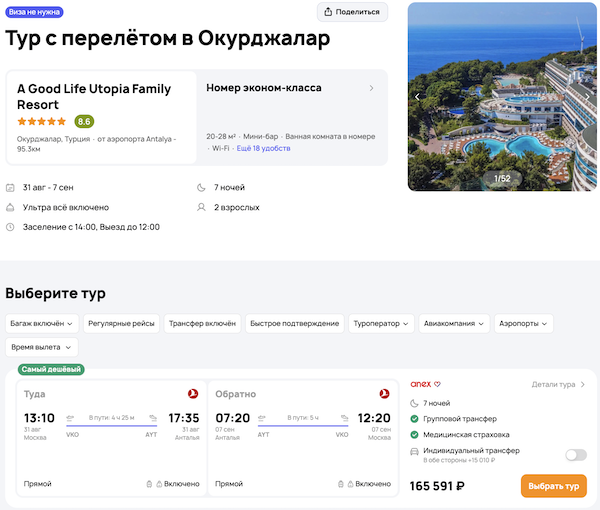Open the Багаж включён filter
The height and width of the screenshot is (510, 600).
(41, 323)
